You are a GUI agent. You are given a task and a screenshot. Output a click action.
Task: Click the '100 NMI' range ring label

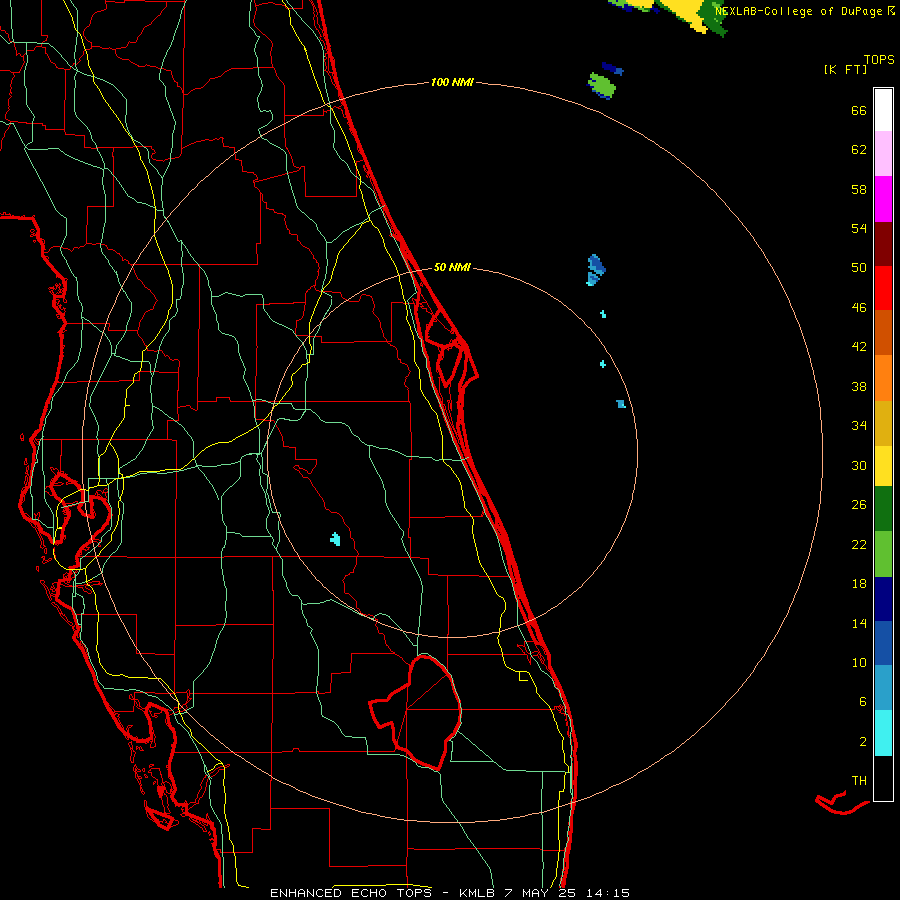pos(452,82)
